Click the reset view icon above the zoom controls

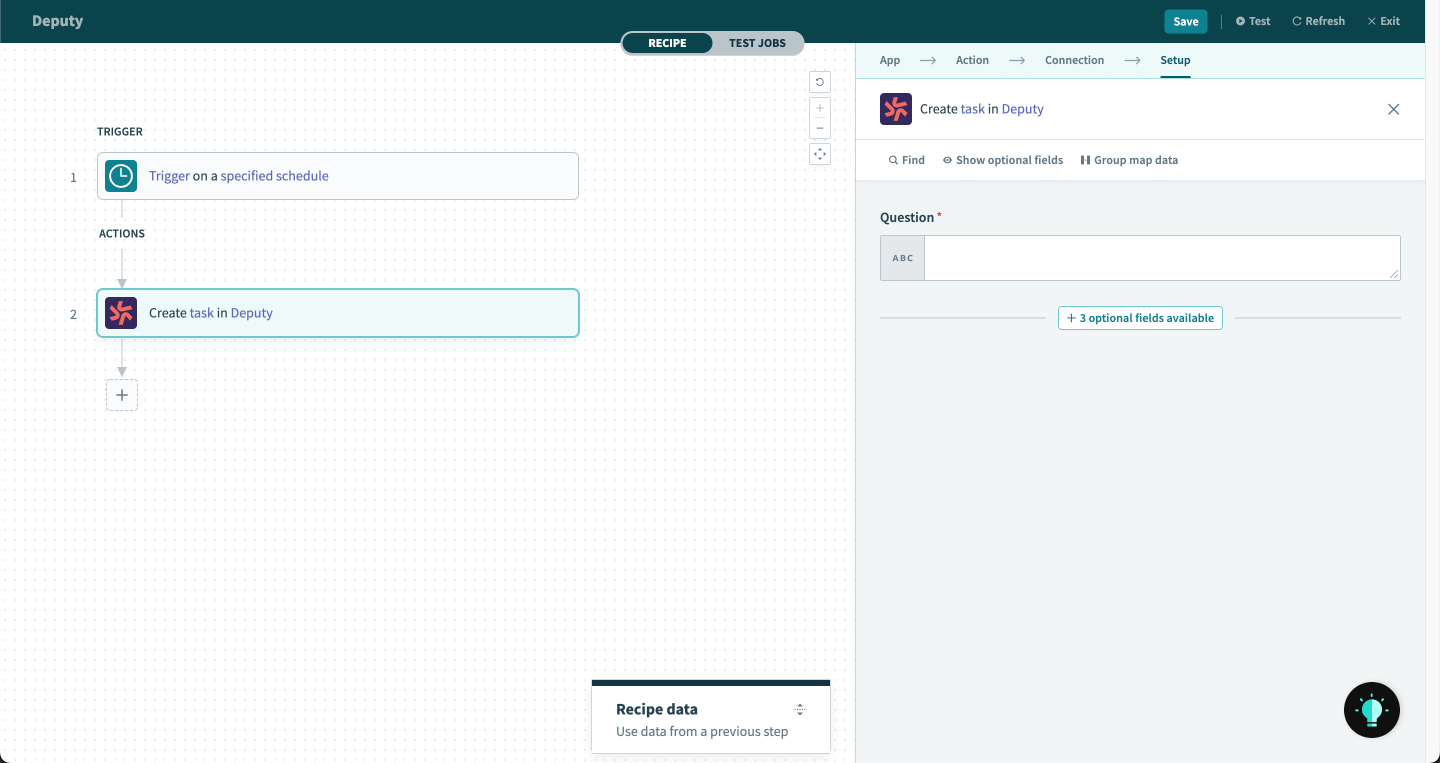(x=819, y=81)
